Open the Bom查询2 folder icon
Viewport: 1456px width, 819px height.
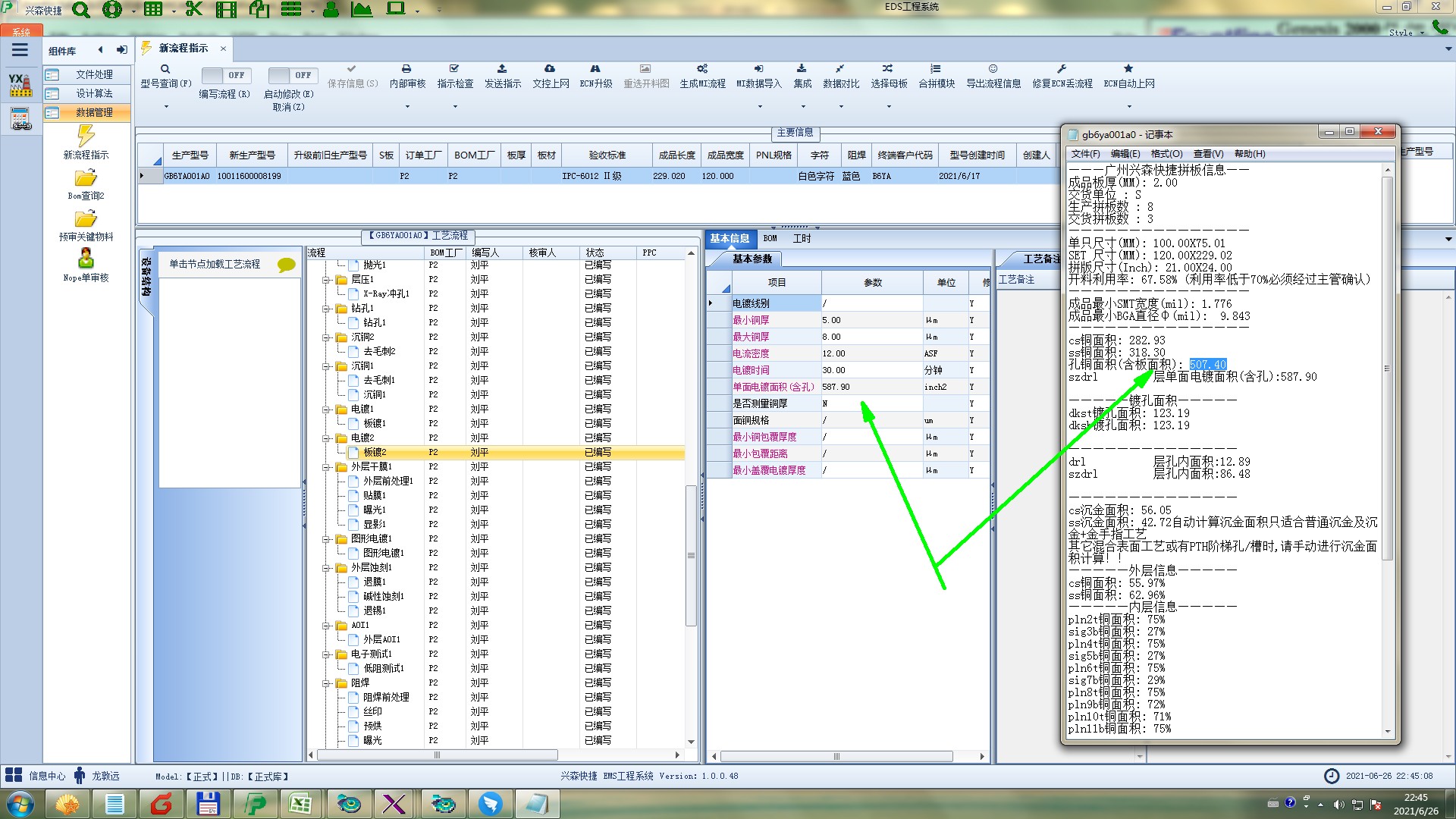coord(86,178)
